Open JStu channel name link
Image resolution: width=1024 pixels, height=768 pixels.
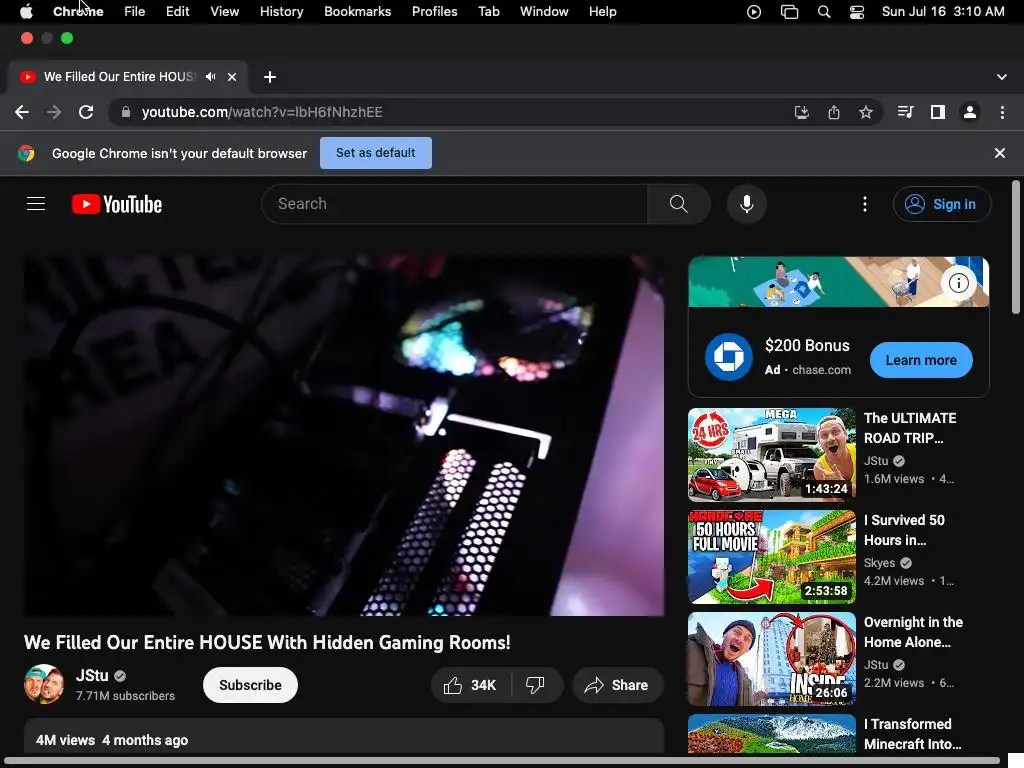[92, 675]
